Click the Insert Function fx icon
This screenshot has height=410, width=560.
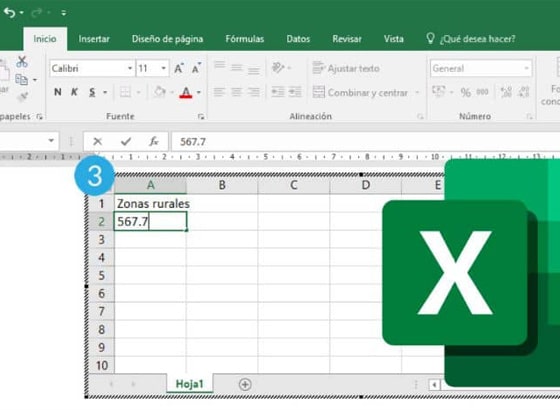click(154, 141)
